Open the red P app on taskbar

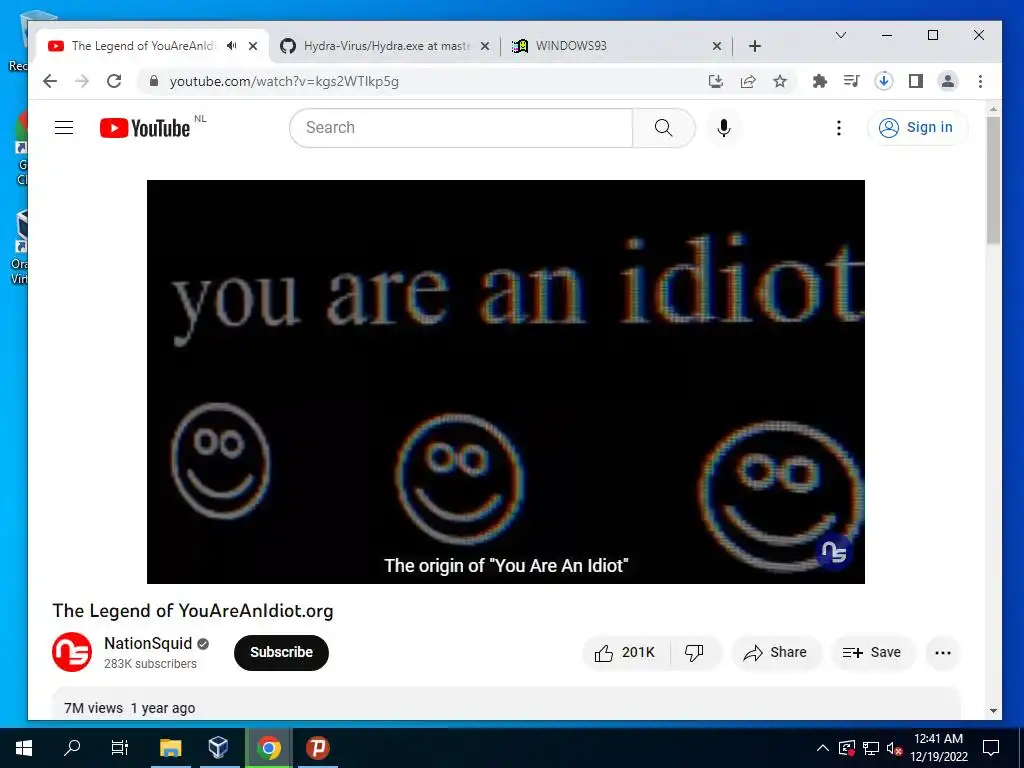click(x=317, y=748)
